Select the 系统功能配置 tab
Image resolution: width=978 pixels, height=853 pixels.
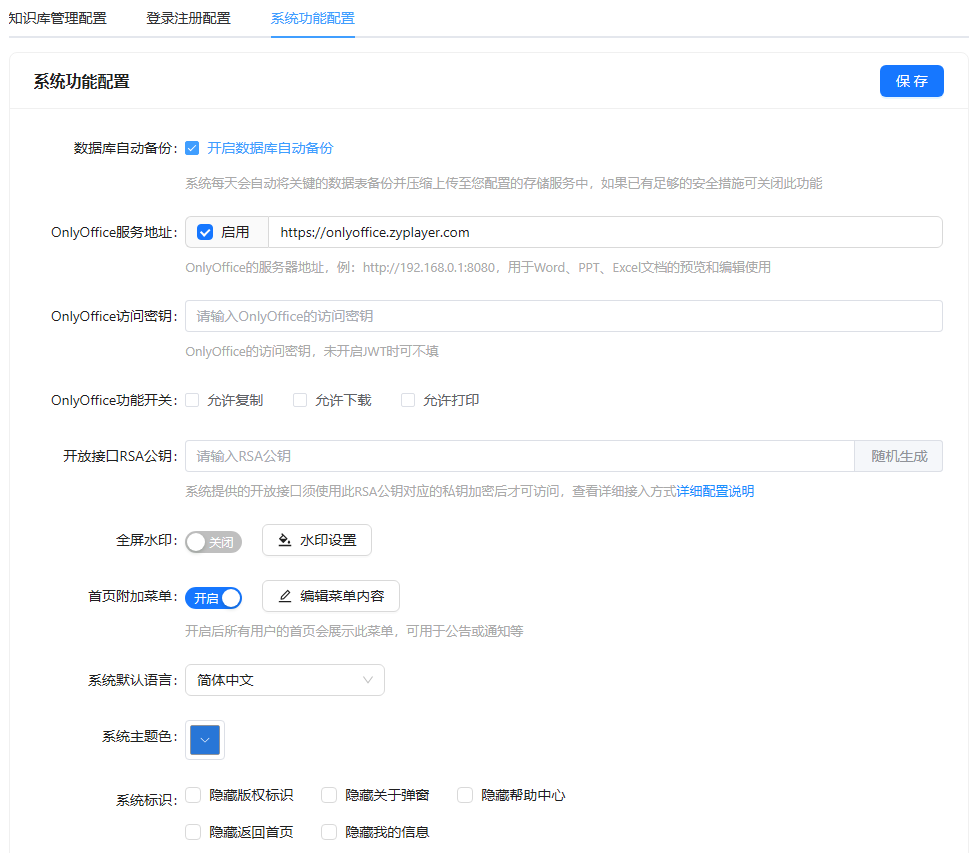pos(312,18)
